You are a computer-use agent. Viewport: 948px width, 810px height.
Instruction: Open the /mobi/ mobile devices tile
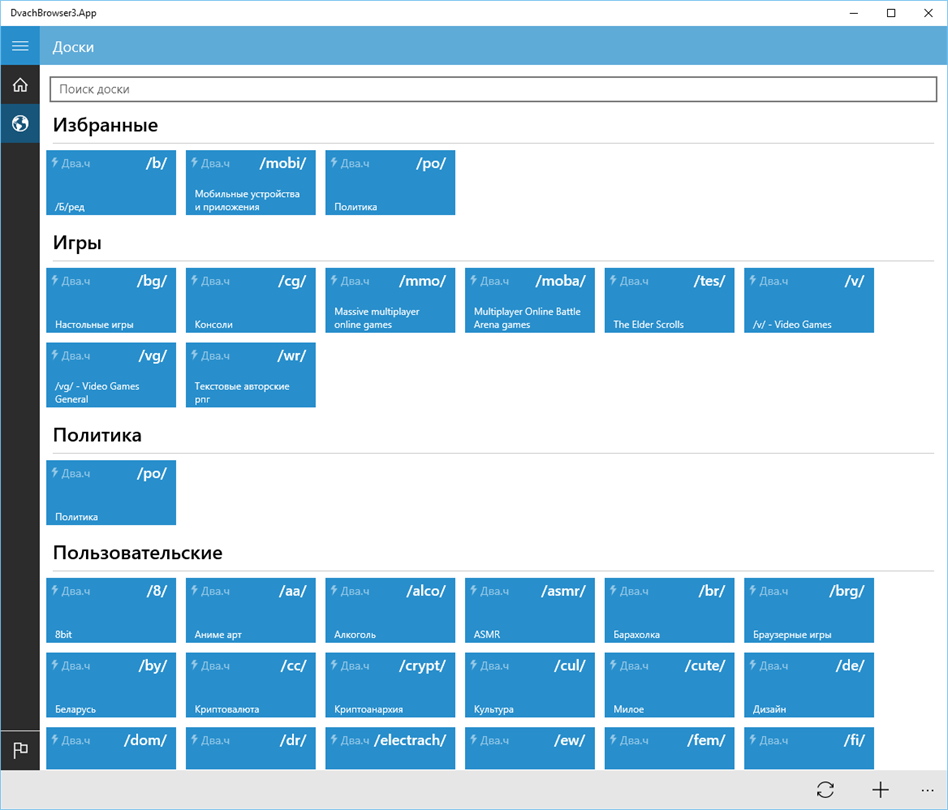click(x=251, y=183)
